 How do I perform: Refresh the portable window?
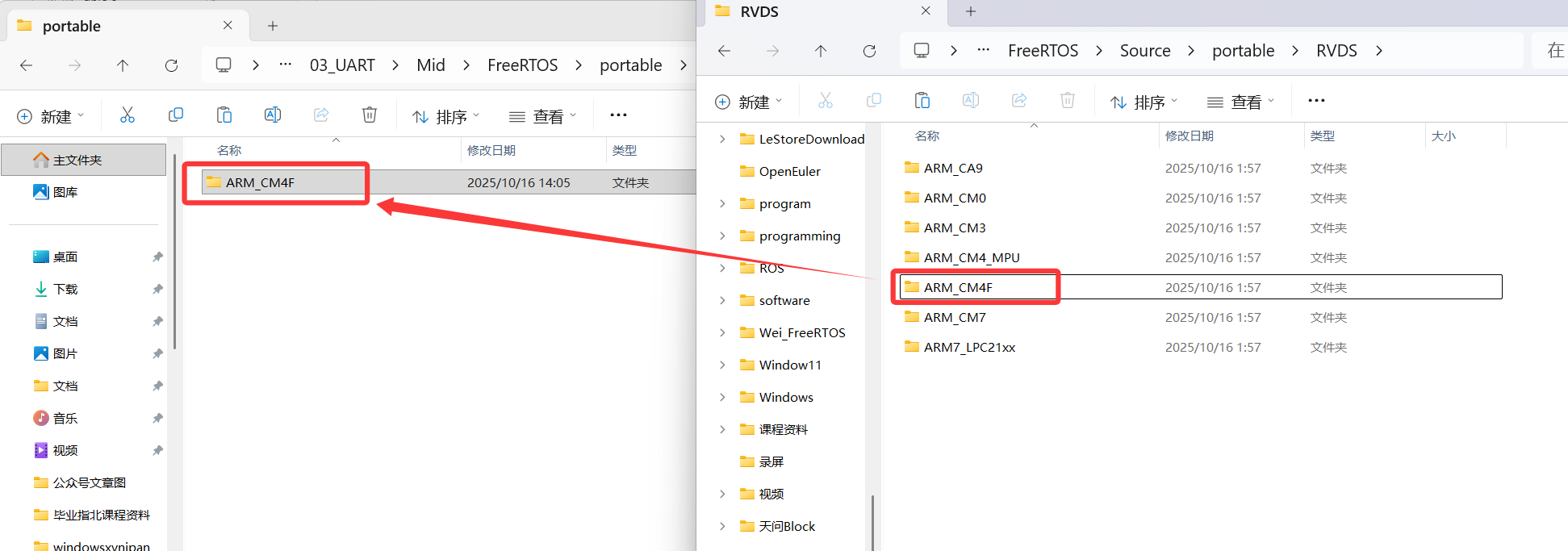pos(171,65)
